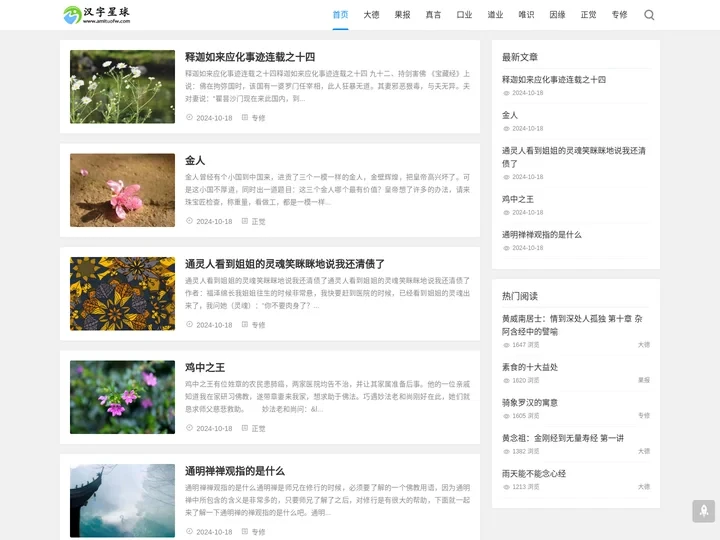Click the eye icon beside 1647 浏览
The width and height of the screenshot is (720, 540).
pos(506,345)
